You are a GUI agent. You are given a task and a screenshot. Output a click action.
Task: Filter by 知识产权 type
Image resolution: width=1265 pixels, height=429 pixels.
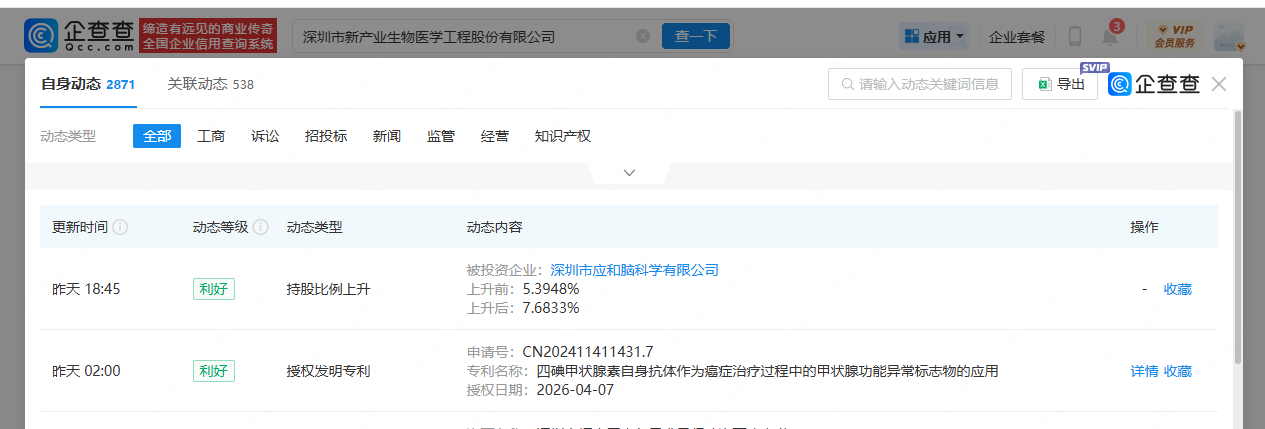pos(562,136)
